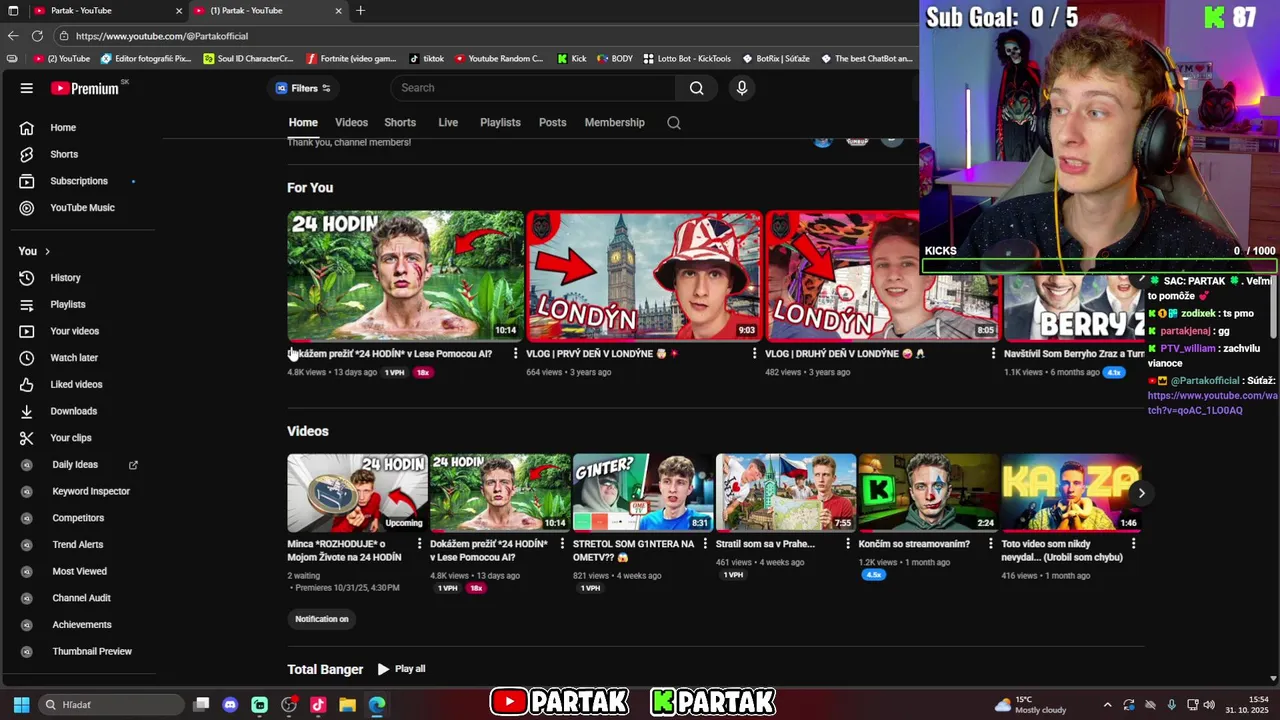Open options menu for VLOG PRVÝ DEŇ video
The height and width of the screenshot is (720, 1280).
point(754,354)
